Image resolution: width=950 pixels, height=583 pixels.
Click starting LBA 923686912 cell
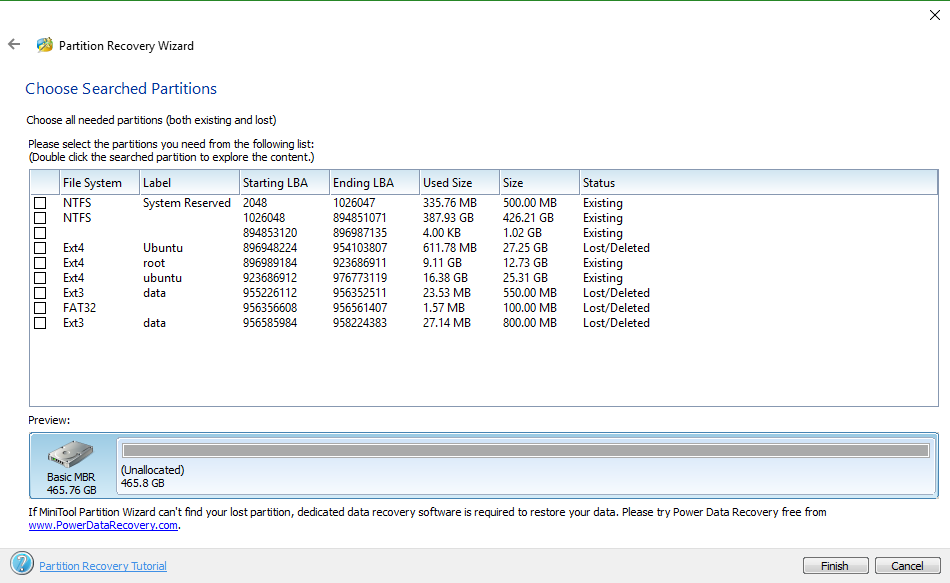270,278
